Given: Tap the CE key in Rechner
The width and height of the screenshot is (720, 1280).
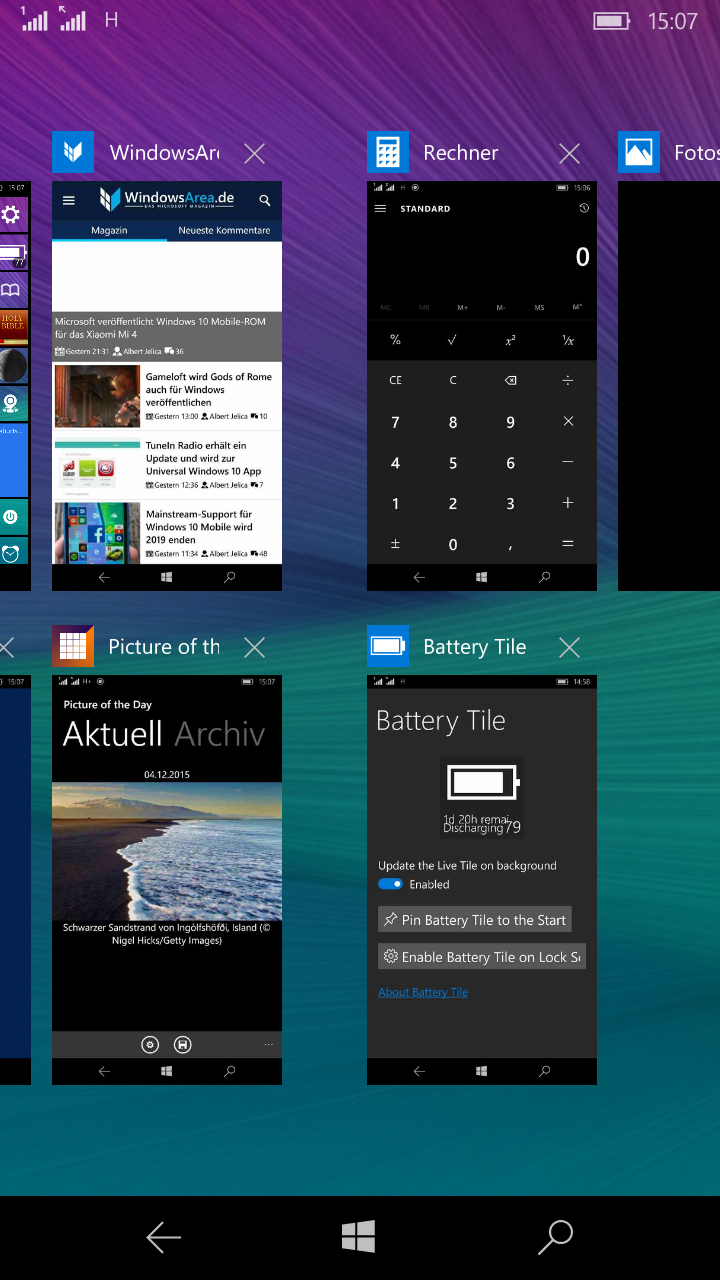Looking at the screenshot, I should point(395,380).
